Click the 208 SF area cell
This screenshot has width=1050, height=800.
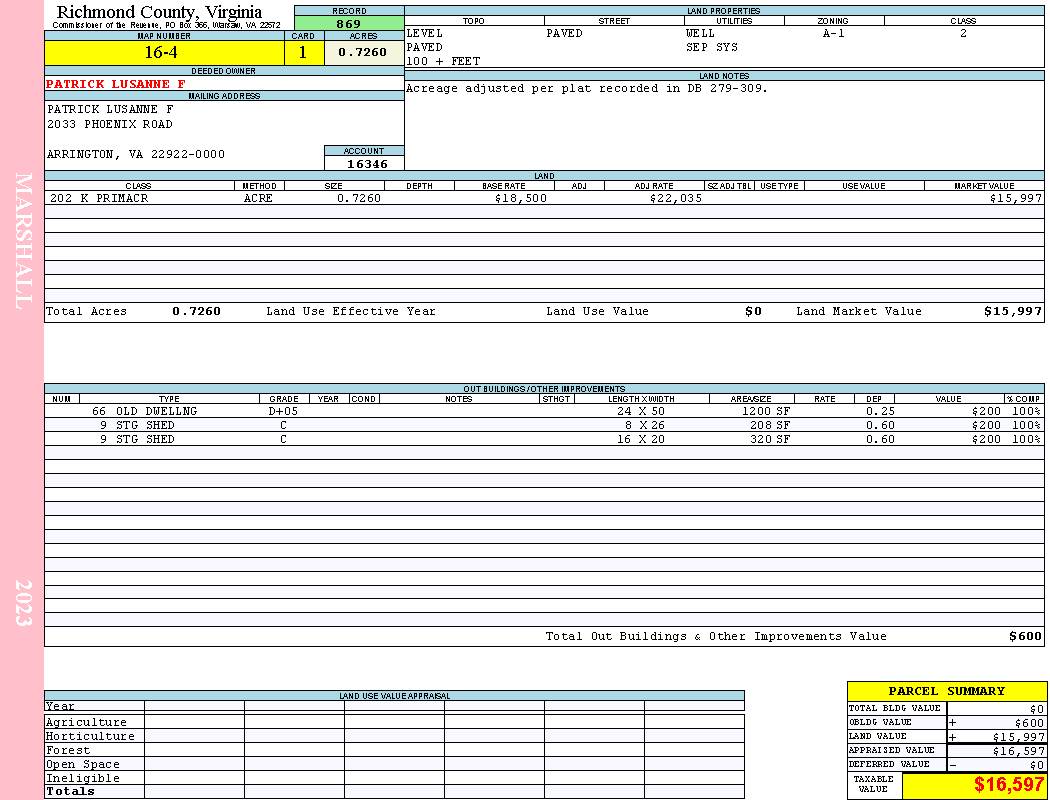pos(770,426)
